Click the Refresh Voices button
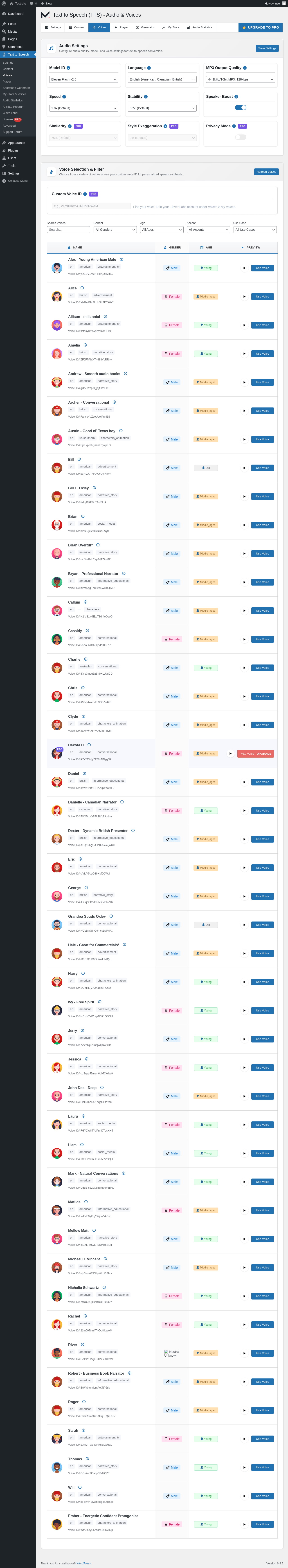 click(266, 172)
